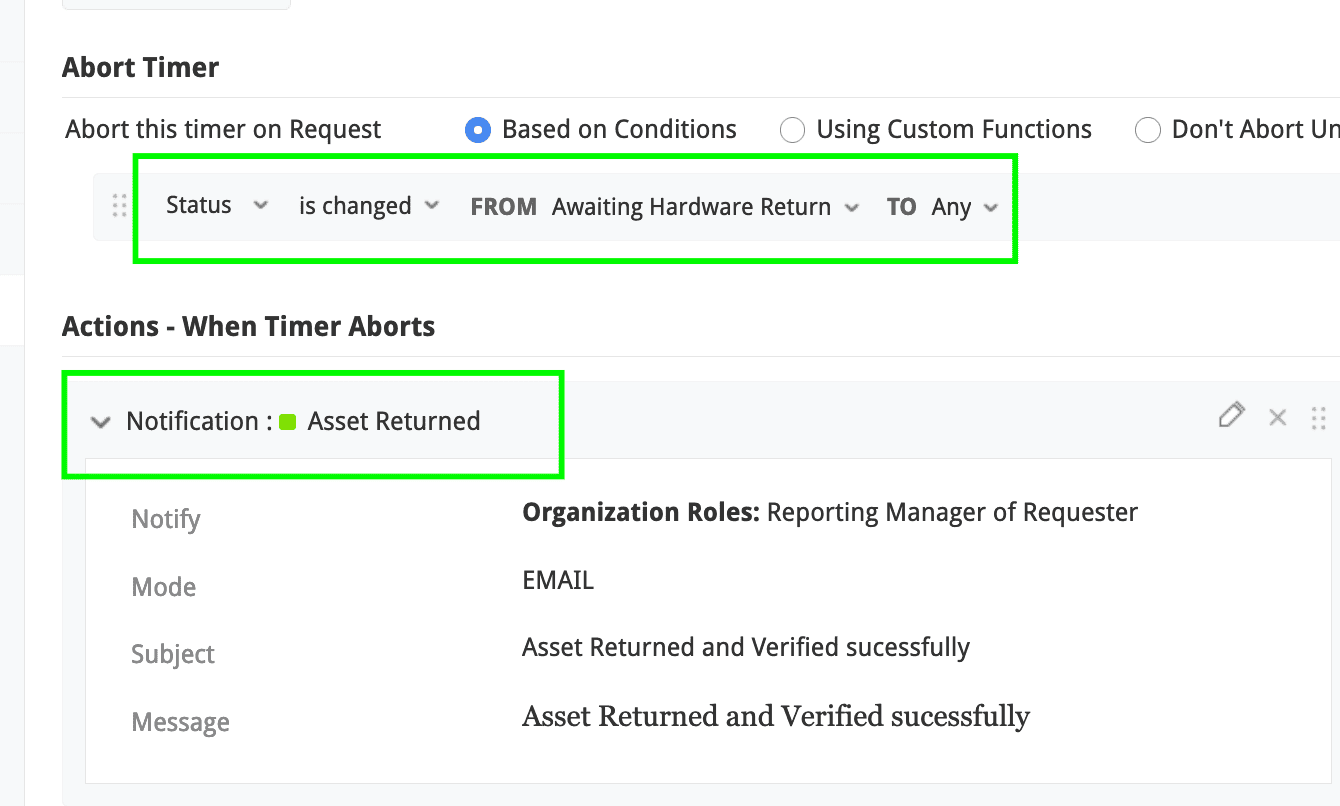
Task: Collapse the Notification details with the chevron
Action: pos(100,422)
